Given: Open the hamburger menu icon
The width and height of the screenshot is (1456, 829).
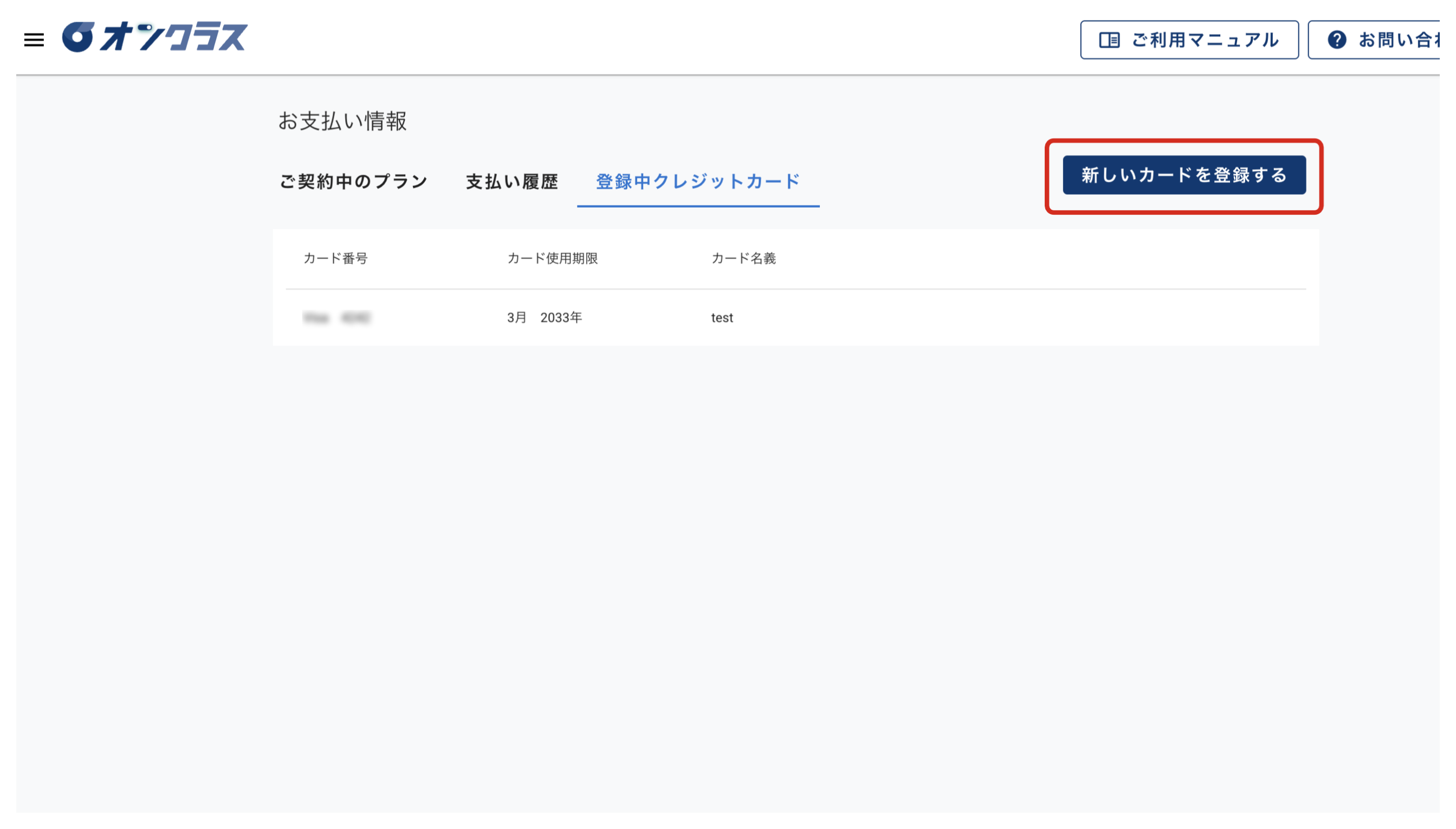Looking at the screenshot, I should pos(34,40).
